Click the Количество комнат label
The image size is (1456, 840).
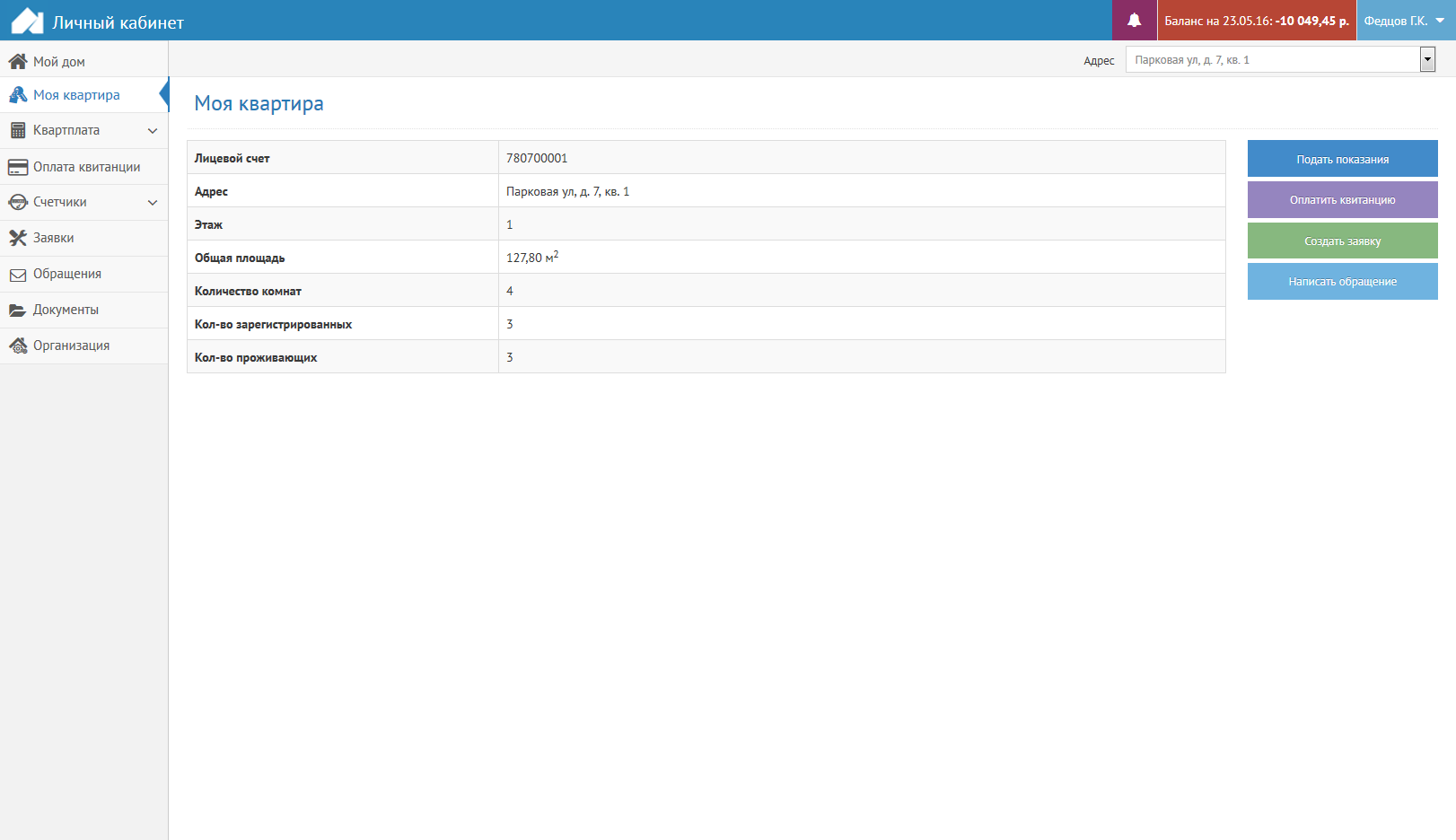pos(248,291)
